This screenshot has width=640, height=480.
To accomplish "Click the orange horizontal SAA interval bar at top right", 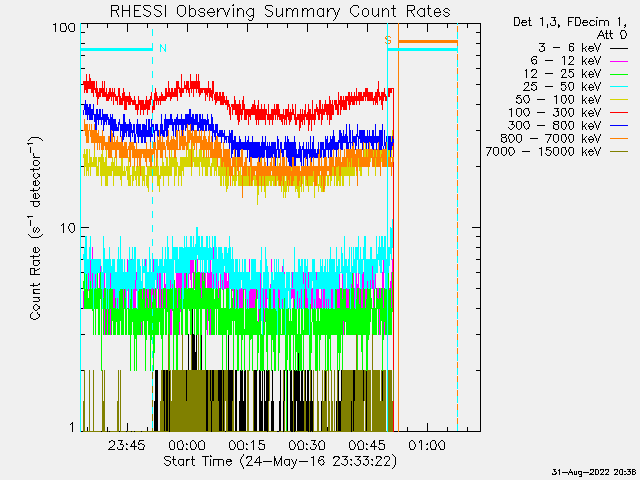I will (428, 42).
